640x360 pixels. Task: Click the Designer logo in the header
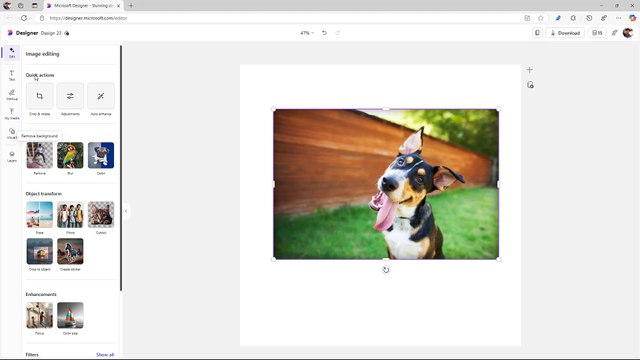click(23, 33)
